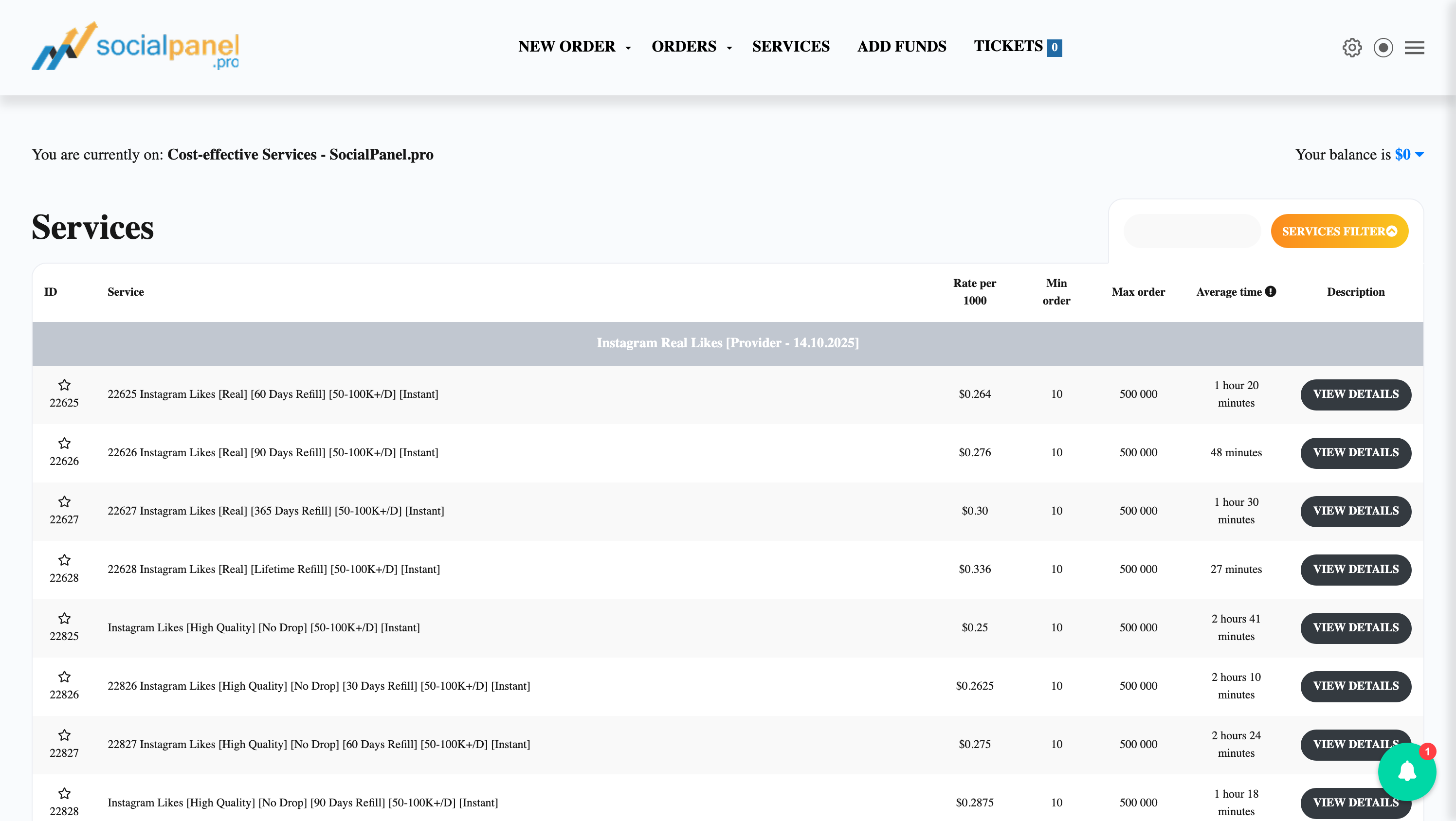Open the settings gear icon
Screen dimensions: 1456x821
pos(1352,48)
